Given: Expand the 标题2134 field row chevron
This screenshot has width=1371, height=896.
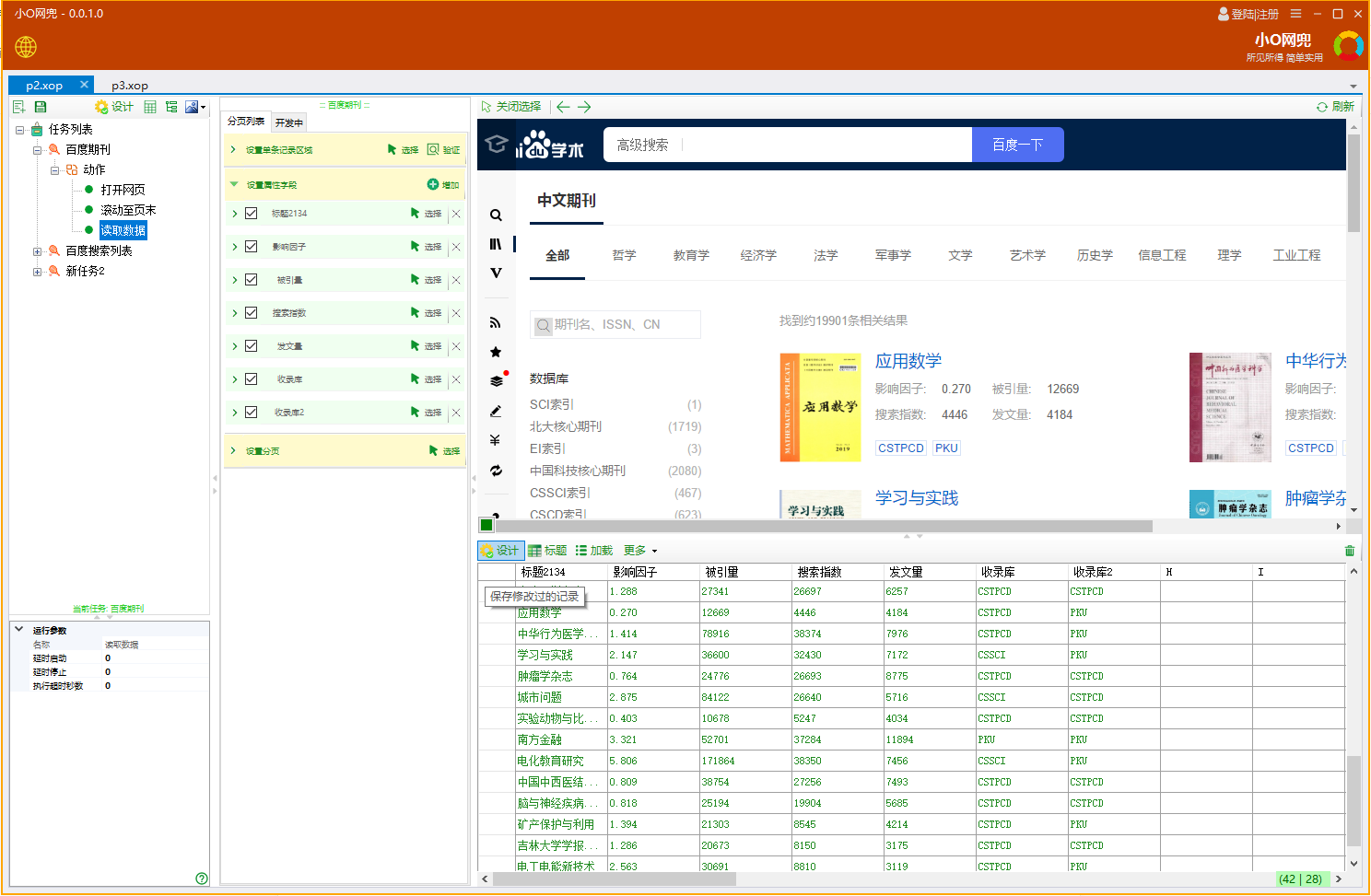Looking at the screenshot, I should click(x=234, y=214).
